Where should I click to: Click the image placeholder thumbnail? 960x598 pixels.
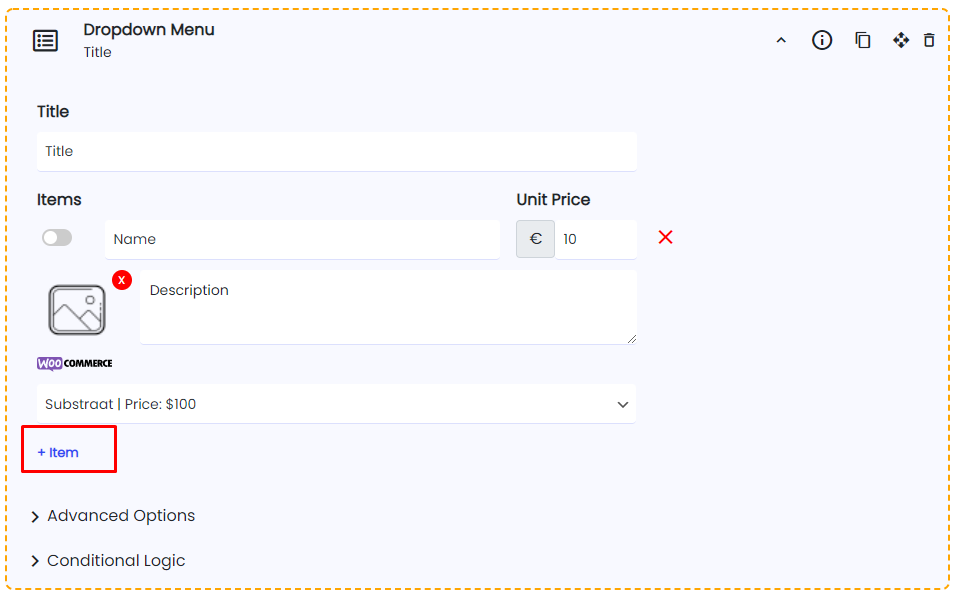click(x=77, y=310)
